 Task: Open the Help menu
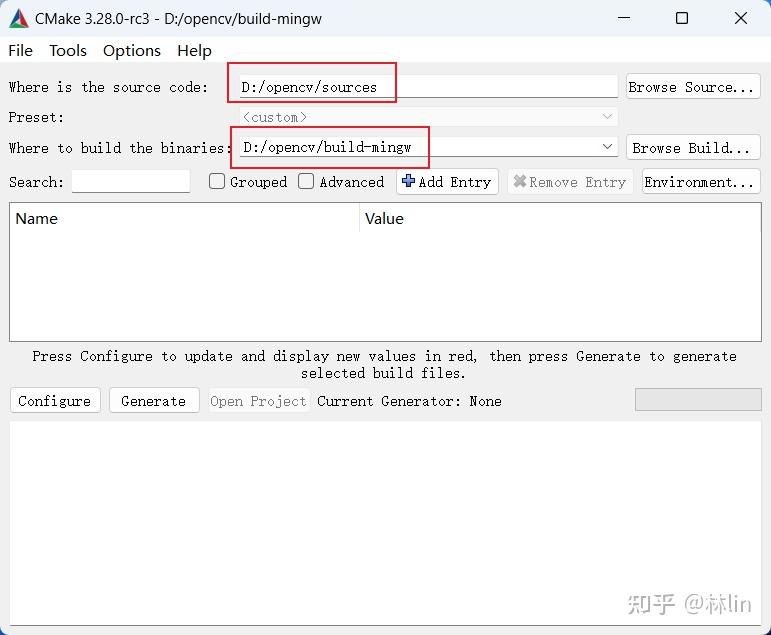click(195, 51)
